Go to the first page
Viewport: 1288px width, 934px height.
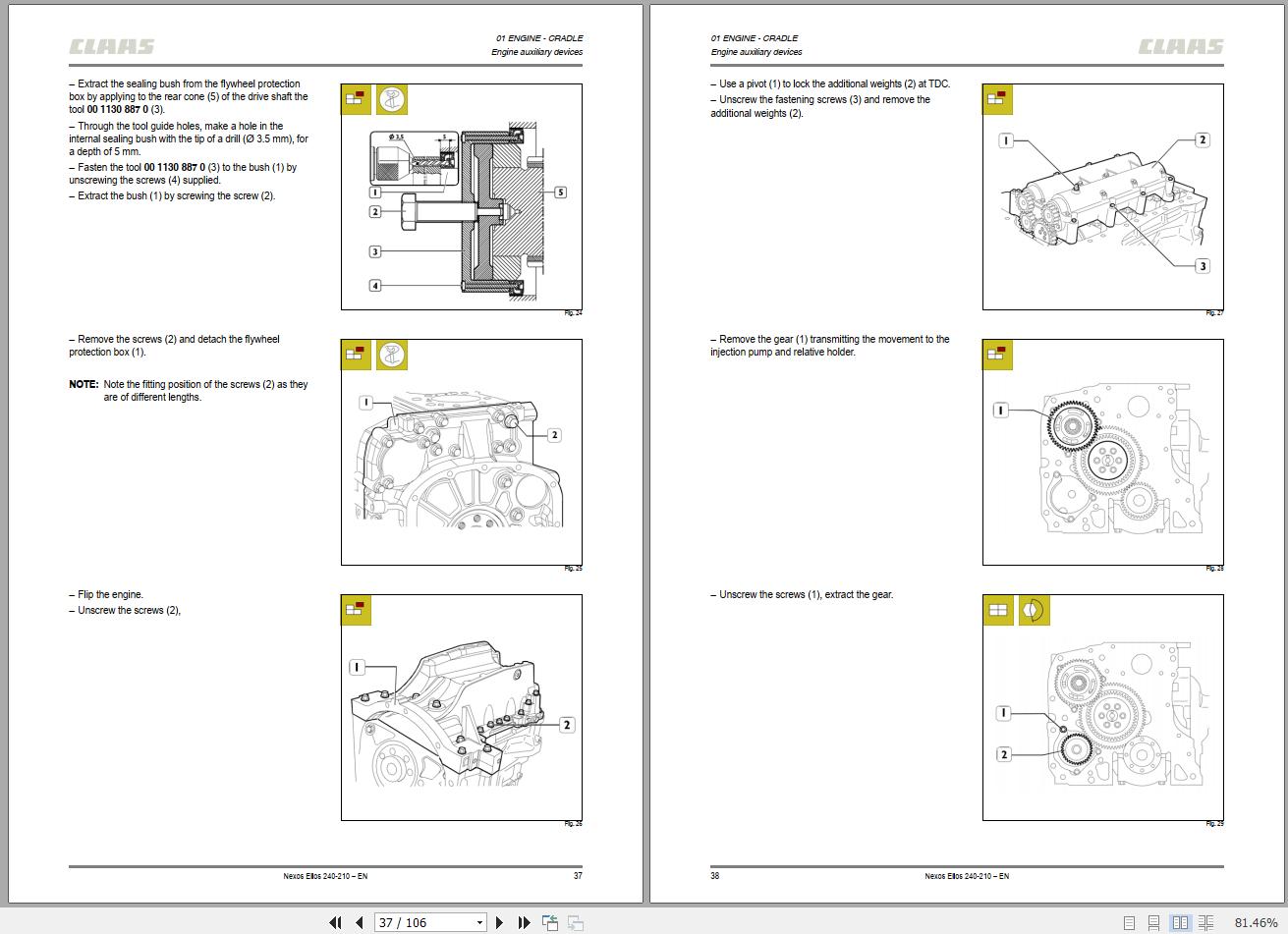click(x=335, y=922)
